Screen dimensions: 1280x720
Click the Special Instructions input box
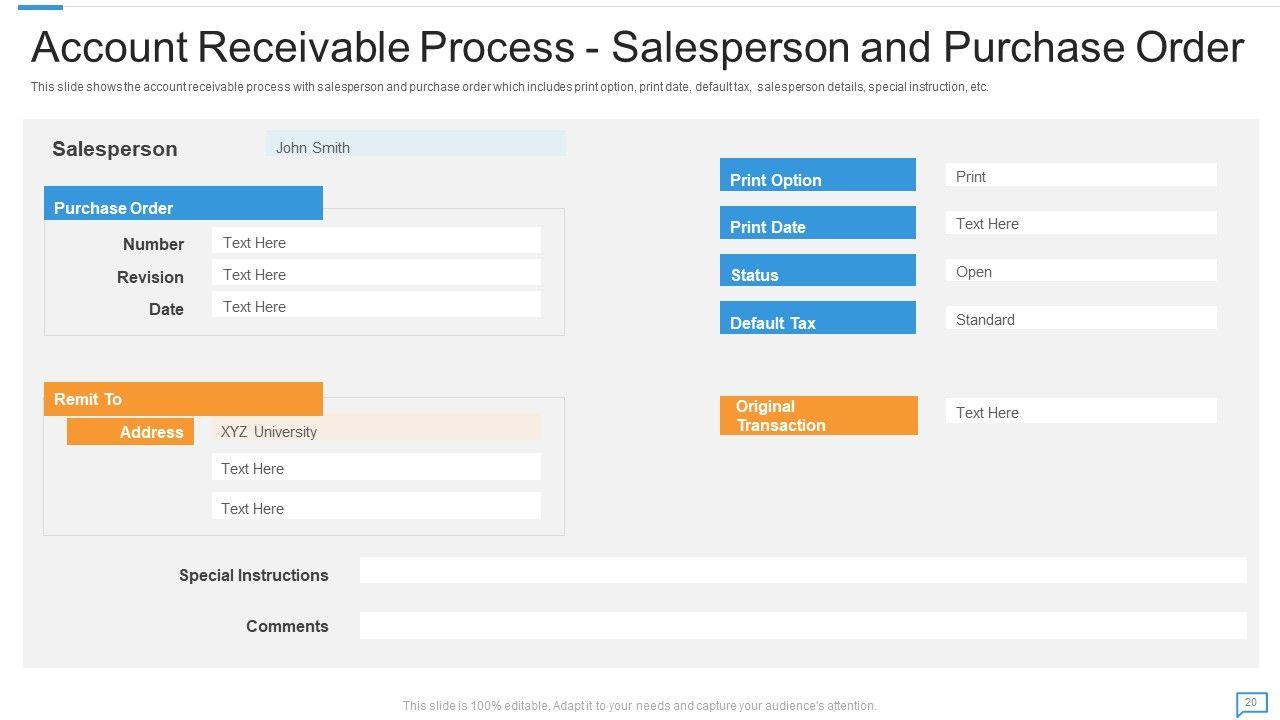pyautogui.click(x=802, y=571)
